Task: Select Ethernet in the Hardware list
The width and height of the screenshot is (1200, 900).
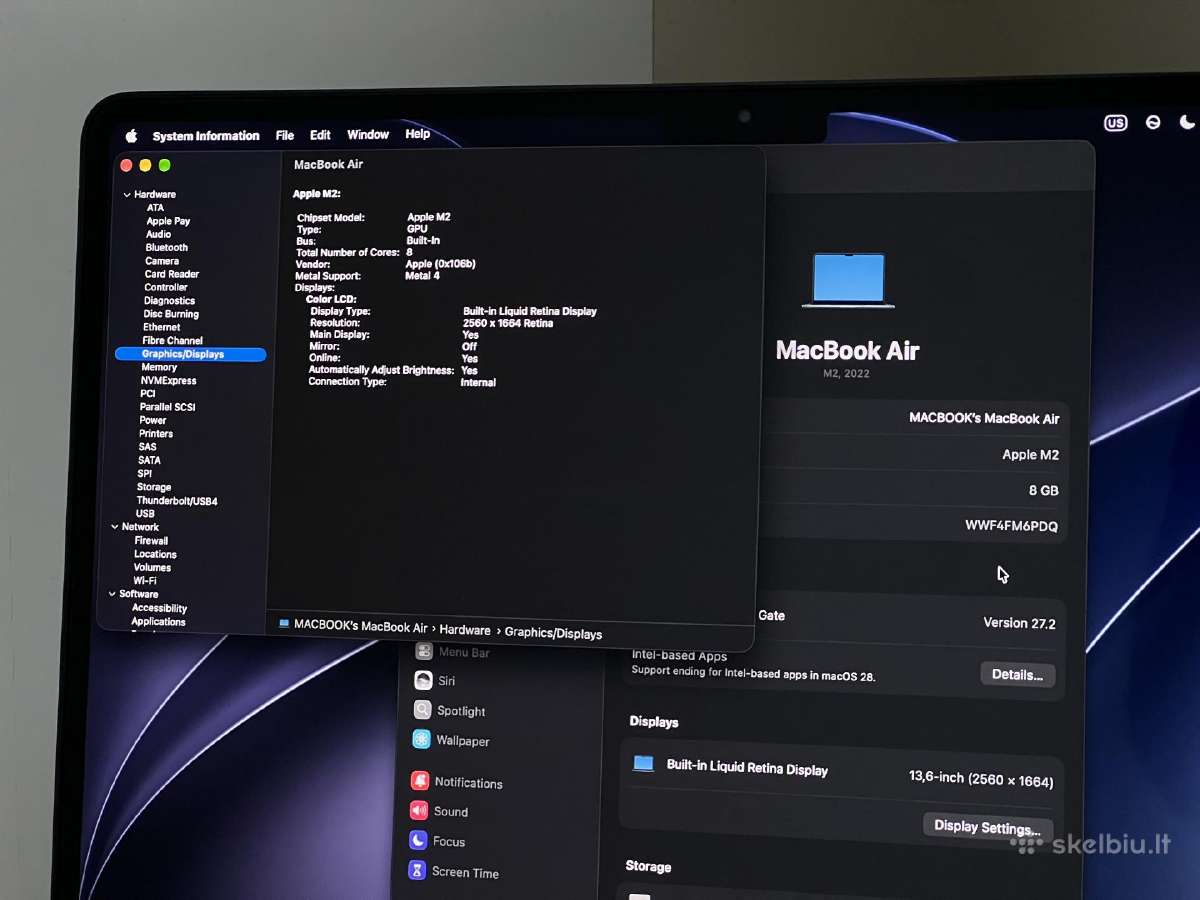Action: [161, 327]
